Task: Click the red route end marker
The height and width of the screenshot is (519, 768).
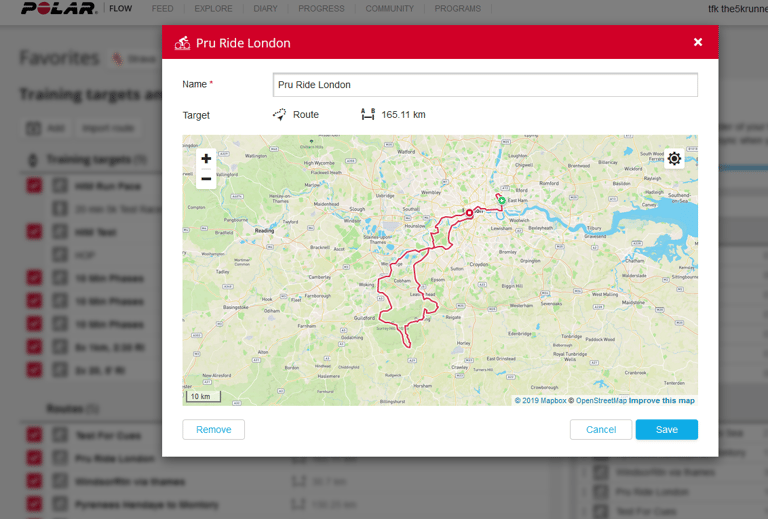Action: 469,212
